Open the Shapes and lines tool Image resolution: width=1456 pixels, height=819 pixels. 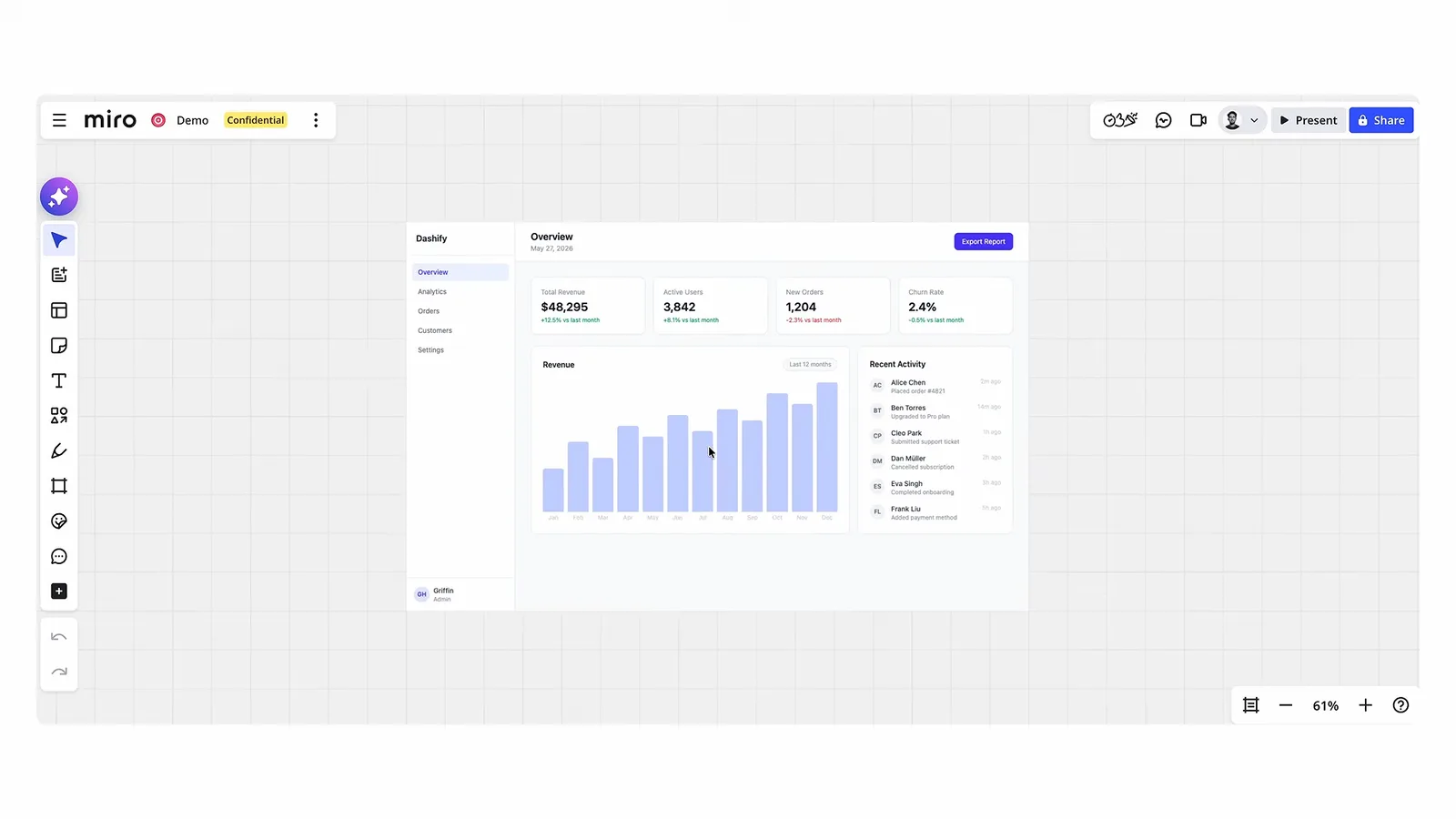(59, 416)
